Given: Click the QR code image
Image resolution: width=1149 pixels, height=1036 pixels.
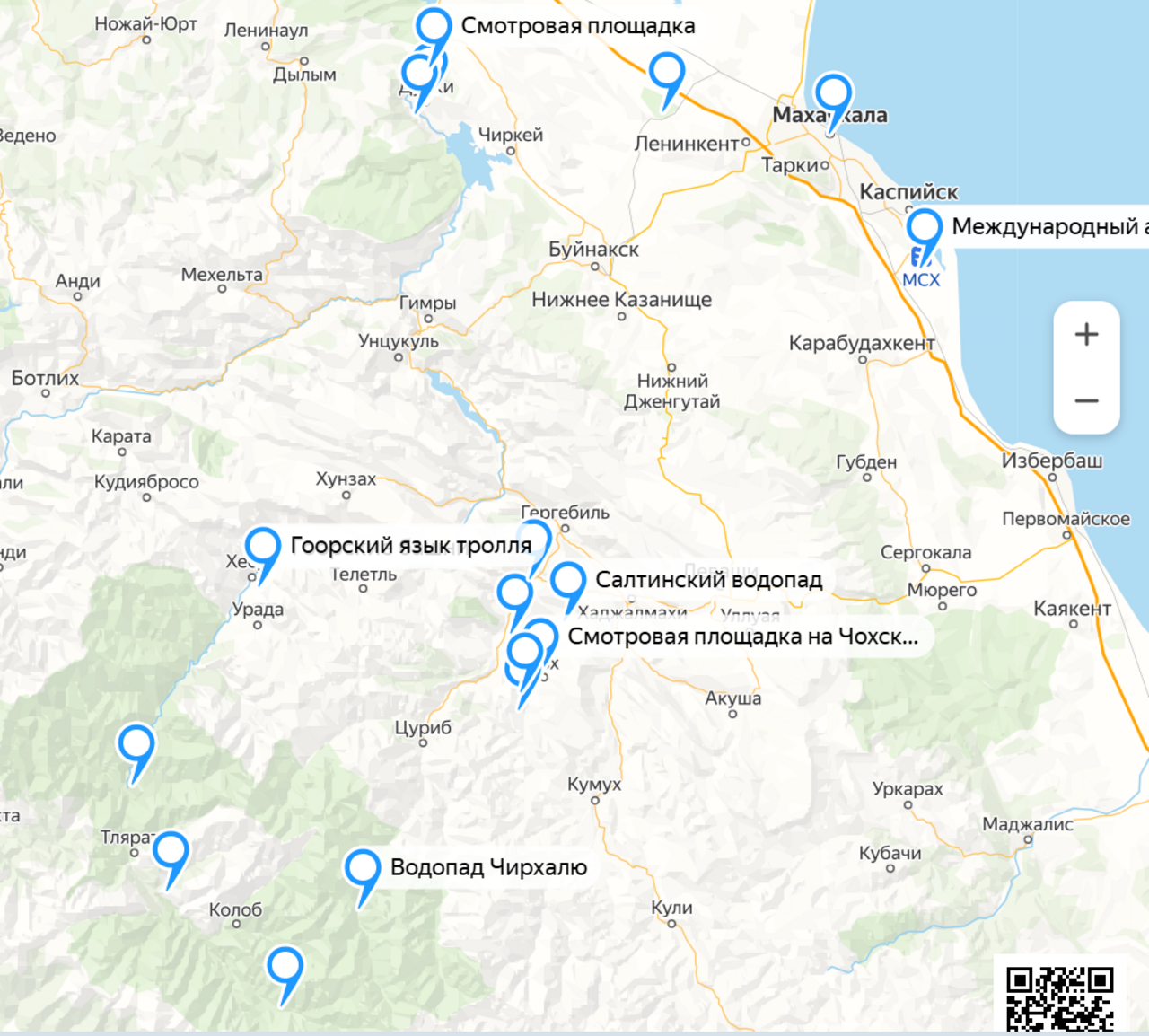Looking at the screenshot, I should [x=1059, y=998].
